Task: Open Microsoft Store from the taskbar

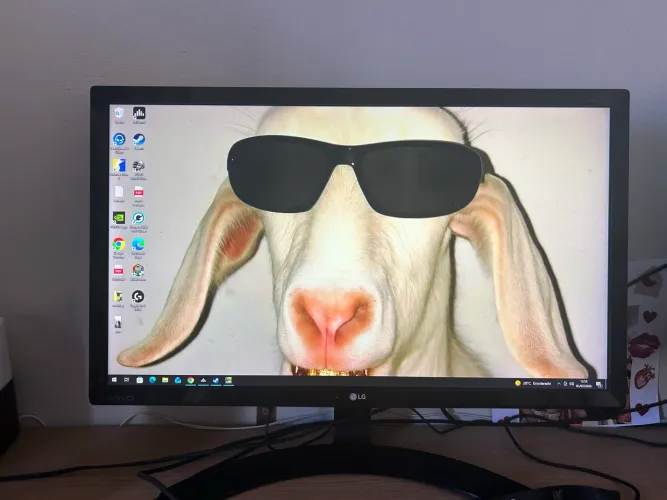Action: tap(140, 380)
